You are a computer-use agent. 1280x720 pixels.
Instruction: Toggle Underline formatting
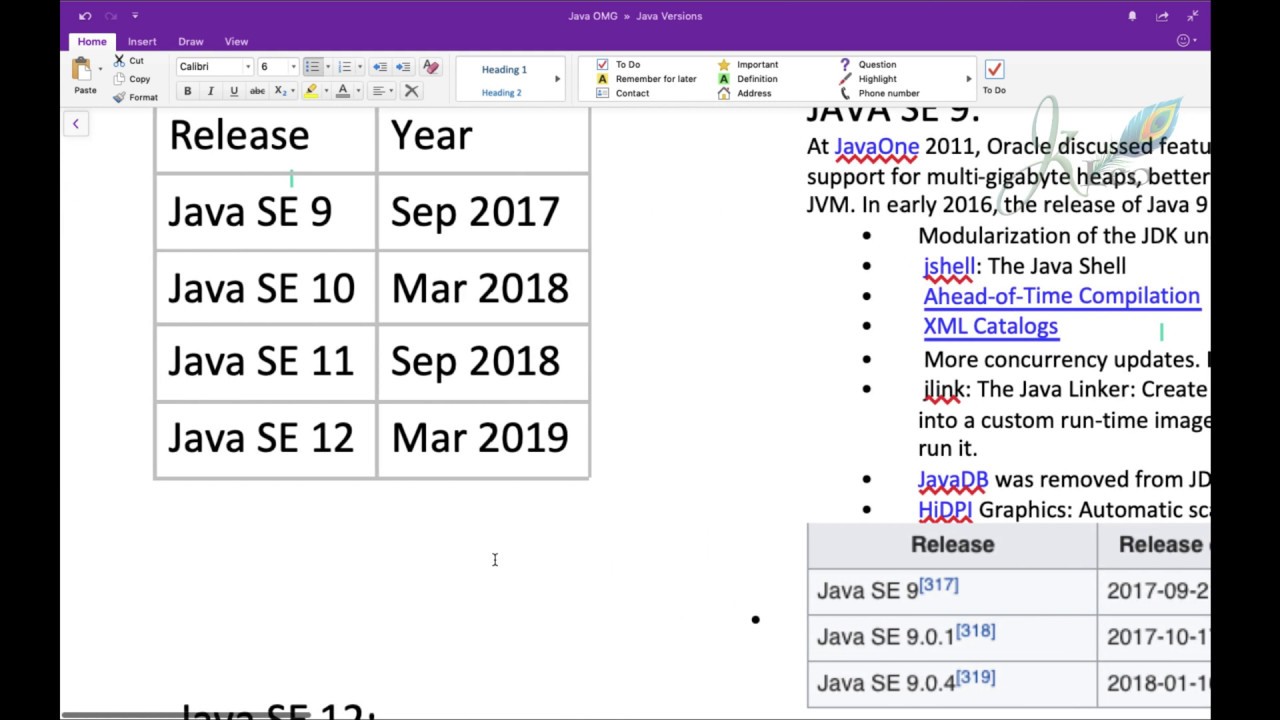click(x=234, y=91)
